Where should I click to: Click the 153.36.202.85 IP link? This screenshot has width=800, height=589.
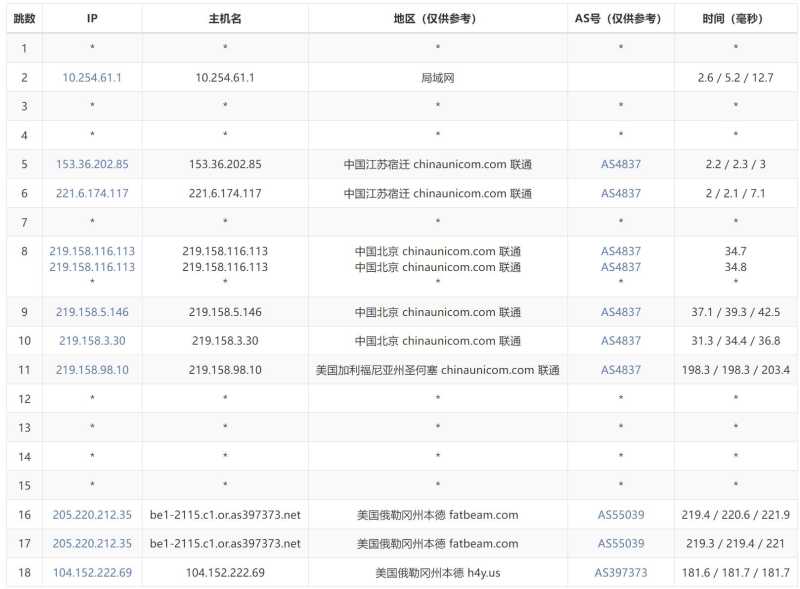tap(91, 164)
